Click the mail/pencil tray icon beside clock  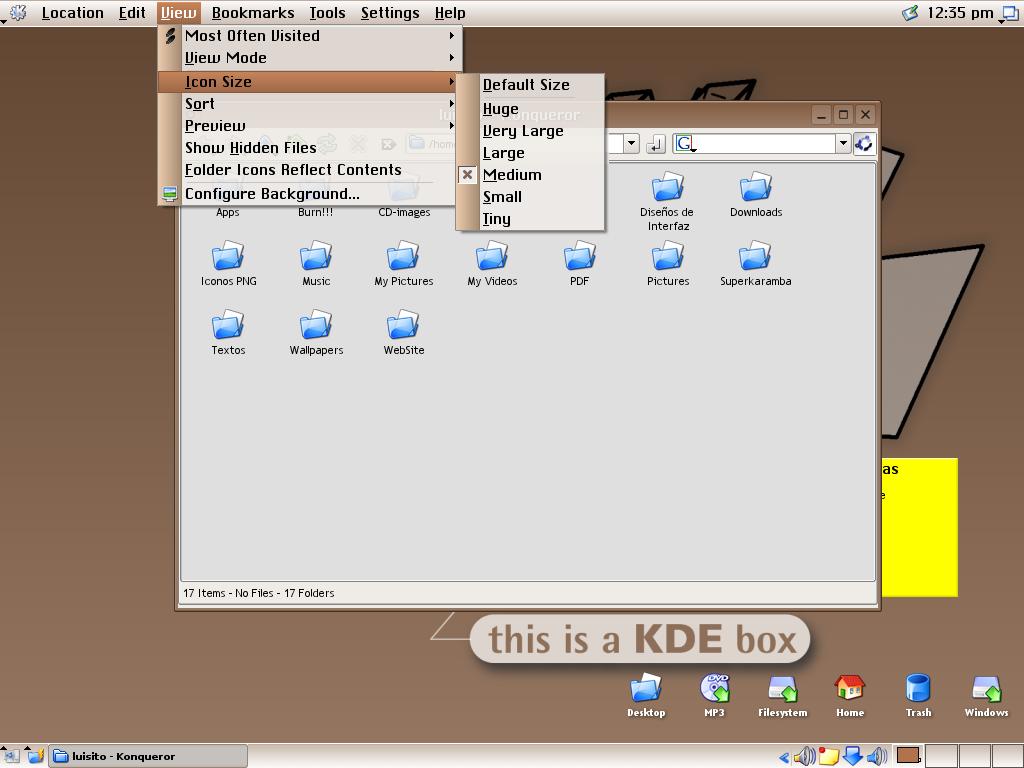point(910,12)
